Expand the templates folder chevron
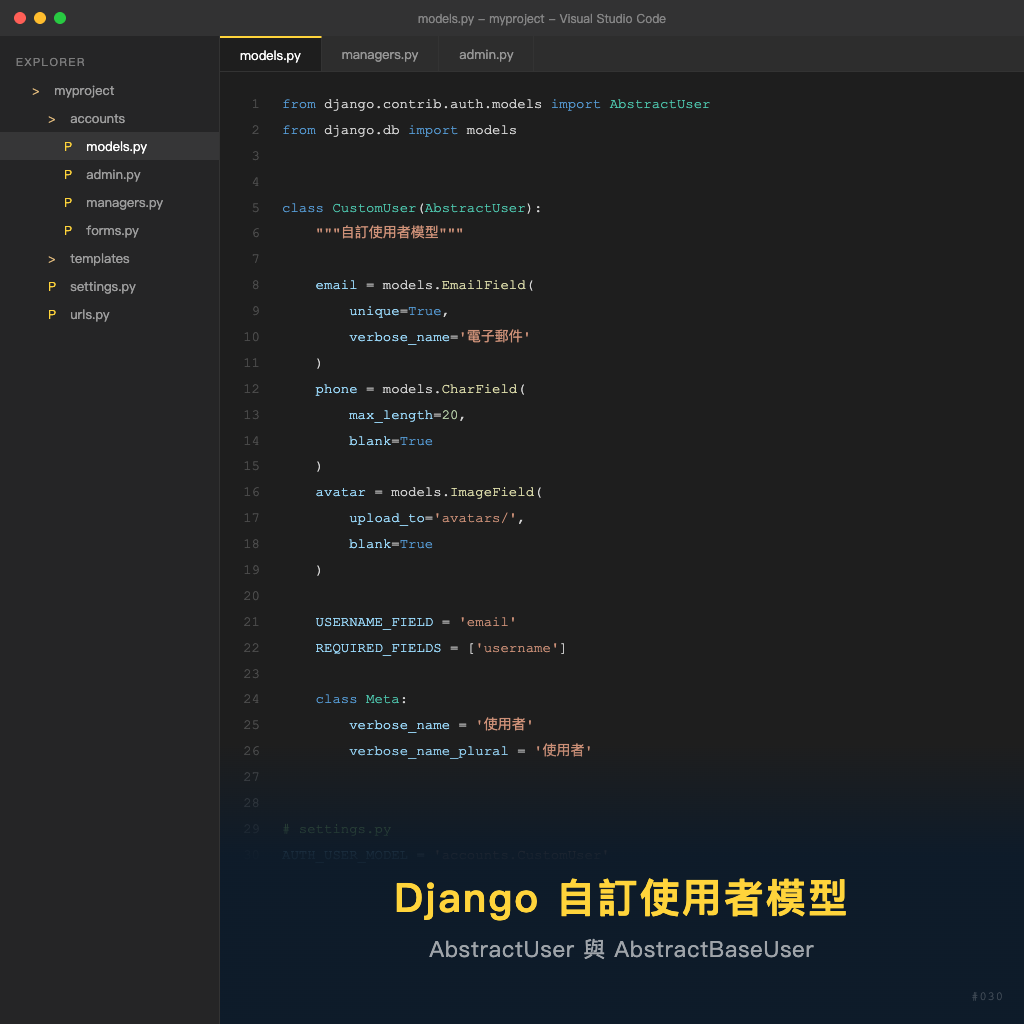 point(52,259)
